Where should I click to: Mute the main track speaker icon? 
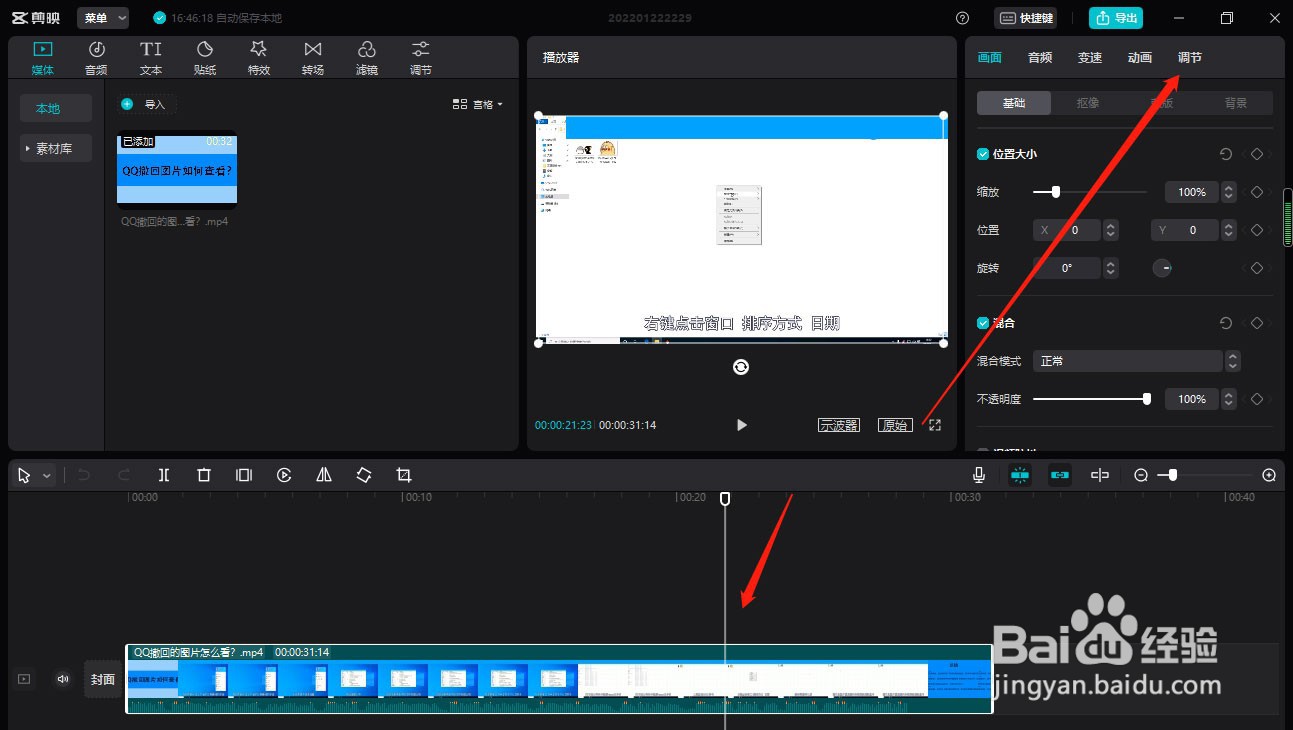(63, 679)
